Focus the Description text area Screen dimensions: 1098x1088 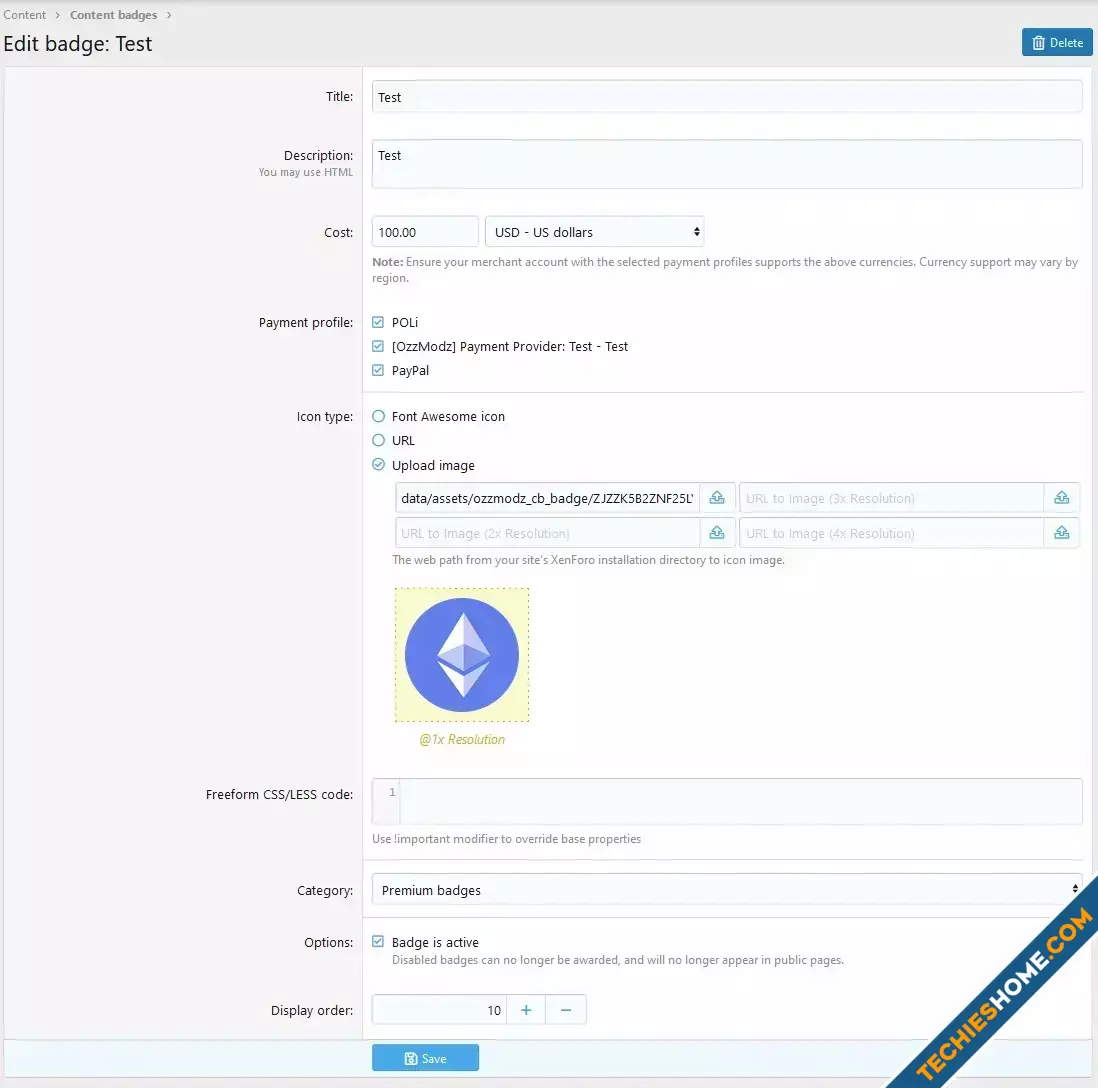[x=726, y=164]
